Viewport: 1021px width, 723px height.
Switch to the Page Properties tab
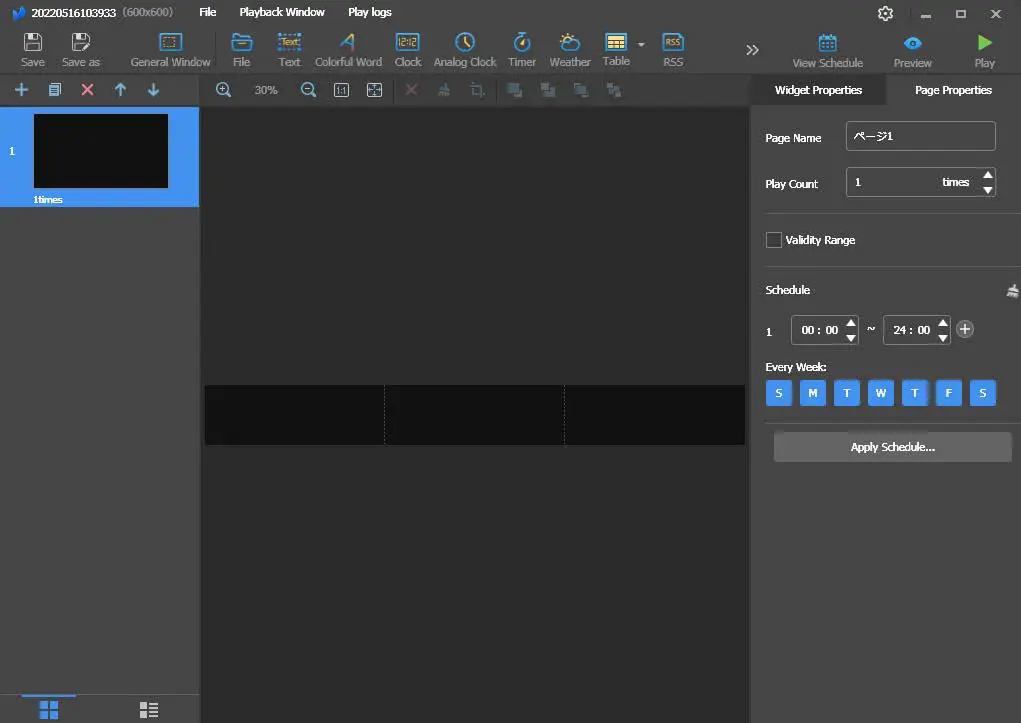click(x=951, y=89)
